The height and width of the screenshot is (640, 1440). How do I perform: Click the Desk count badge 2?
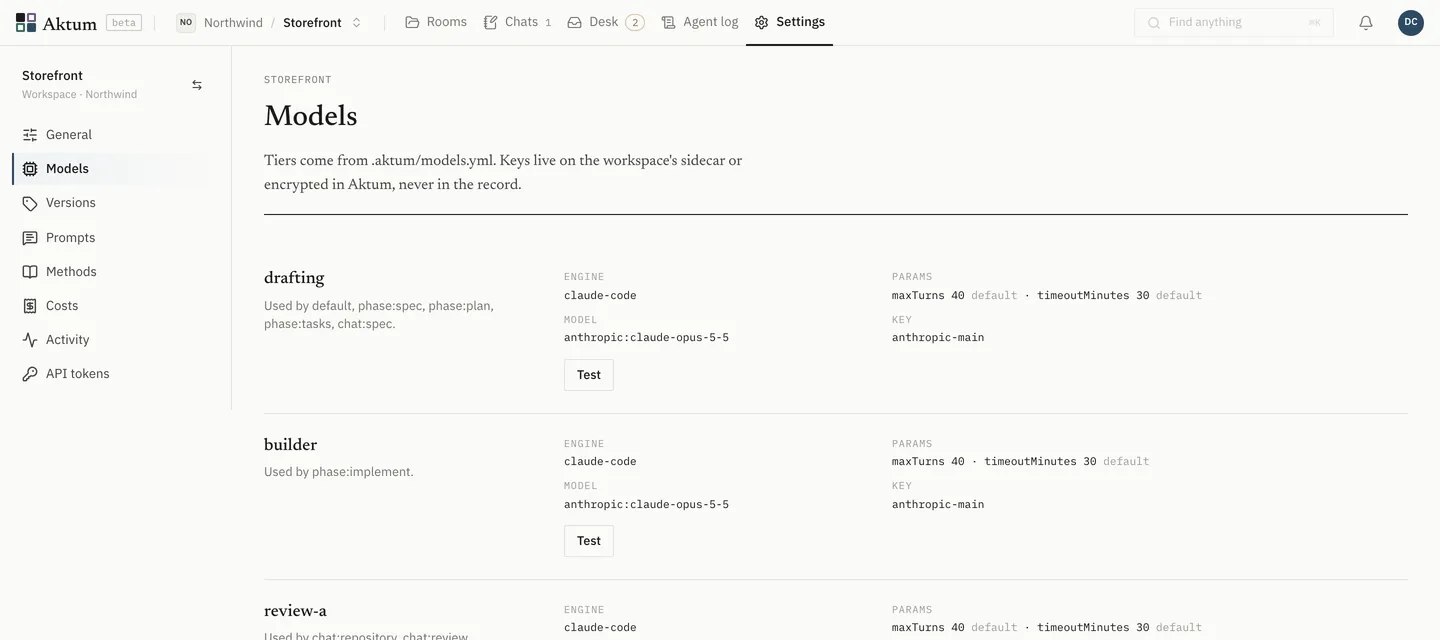click(x=635, y=22)
